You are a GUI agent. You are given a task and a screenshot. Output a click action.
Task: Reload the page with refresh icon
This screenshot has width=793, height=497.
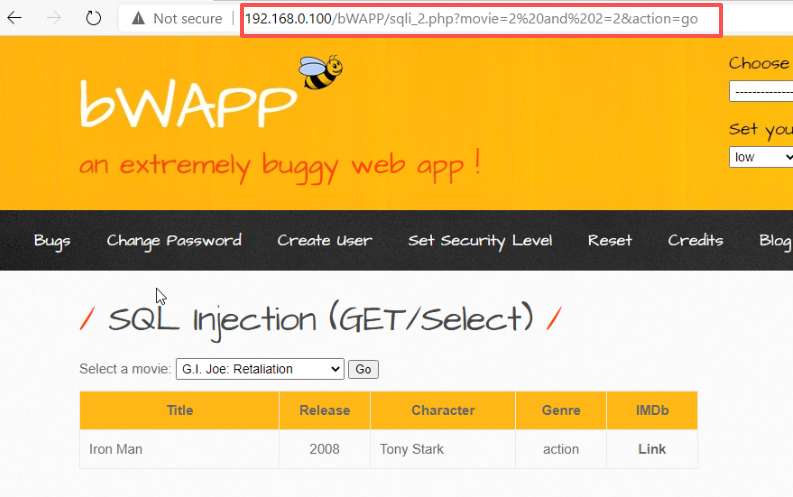click(x=93, y=18)
